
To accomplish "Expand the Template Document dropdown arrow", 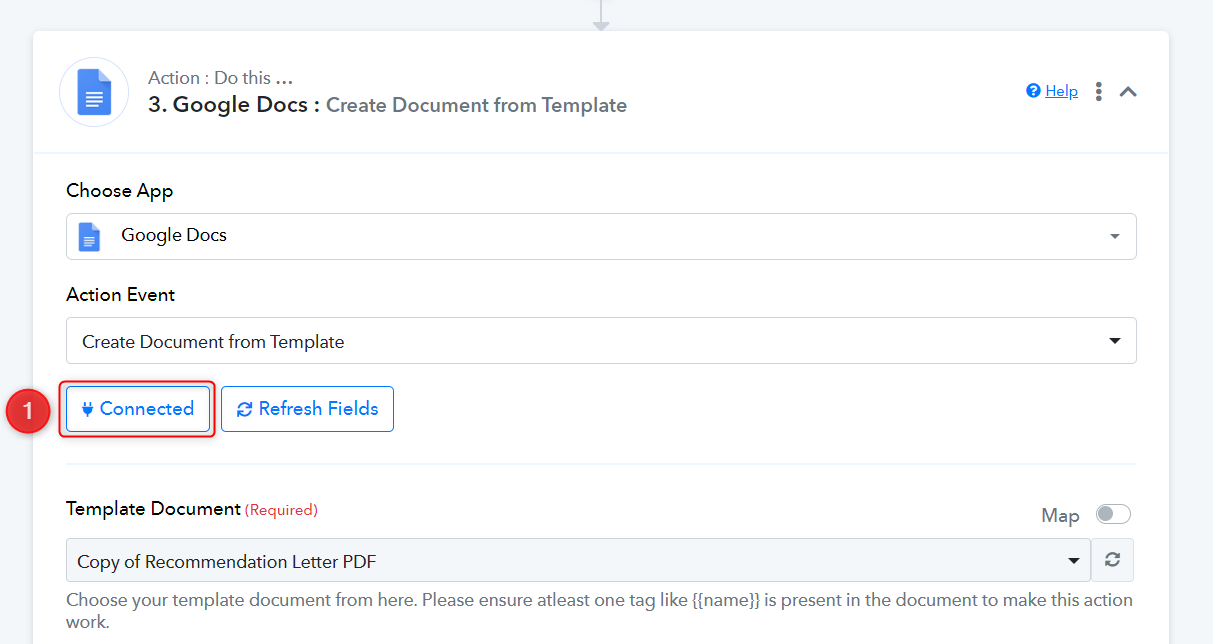I will click(x=1075, y=561).
